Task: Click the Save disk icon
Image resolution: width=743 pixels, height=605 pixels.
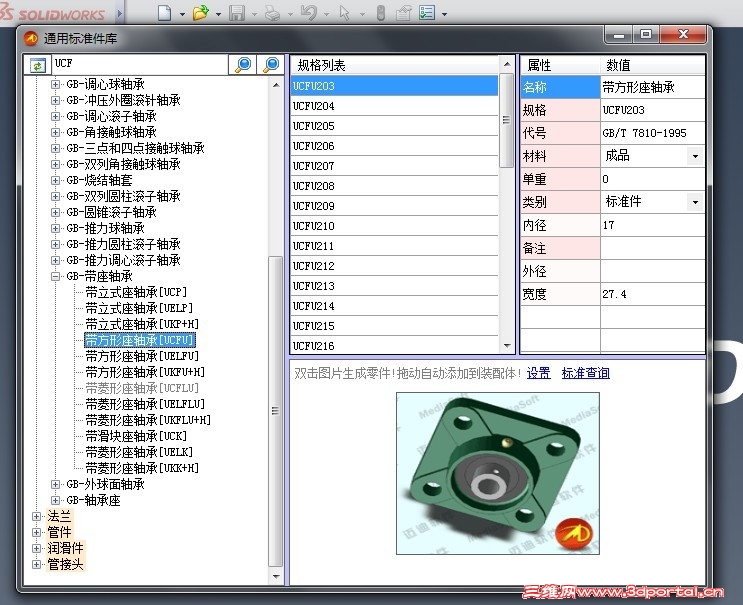Action: (x=237, y=13)
